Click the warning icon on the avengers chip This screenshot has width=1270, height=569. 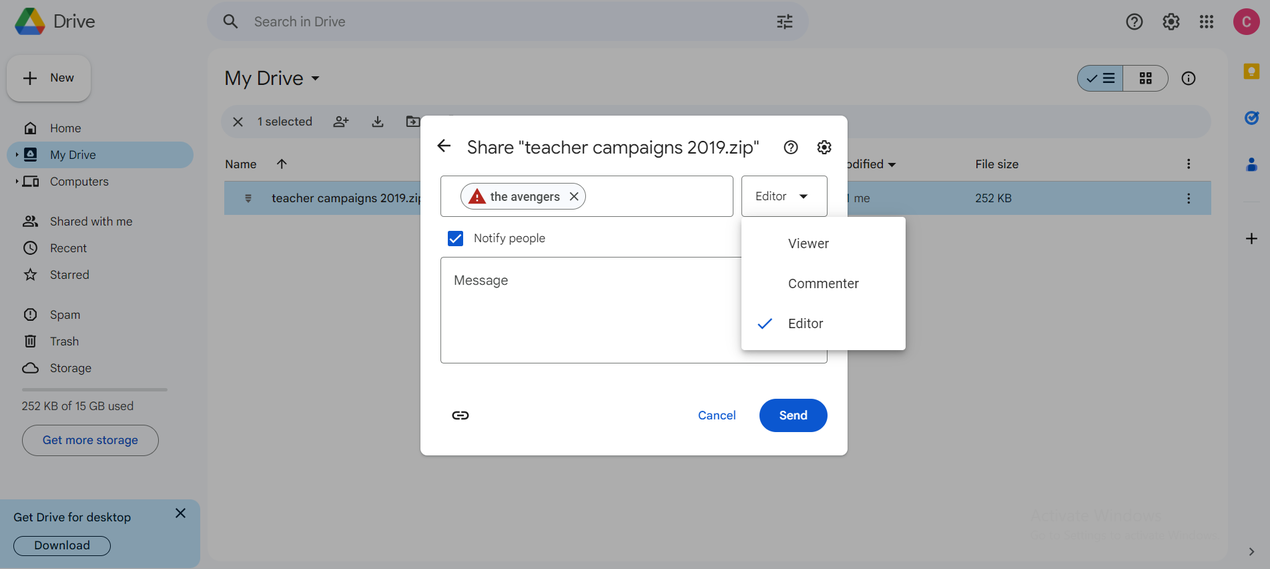pos(477,197)
